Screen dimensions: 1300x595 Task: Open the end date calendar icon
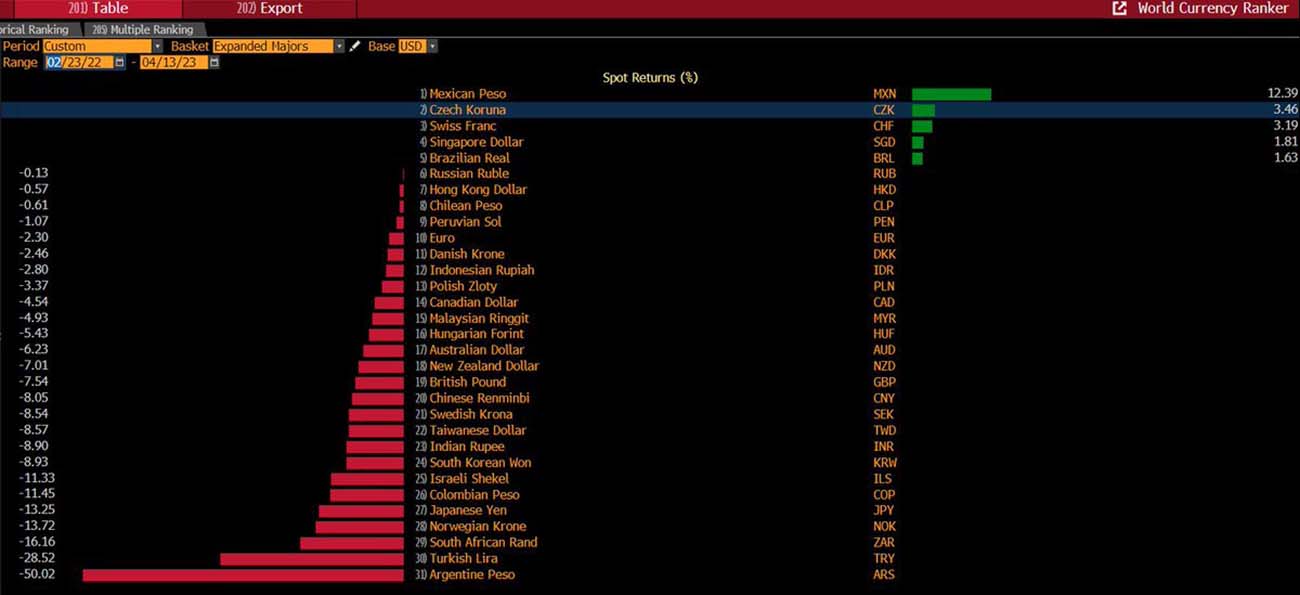(214, 62)
